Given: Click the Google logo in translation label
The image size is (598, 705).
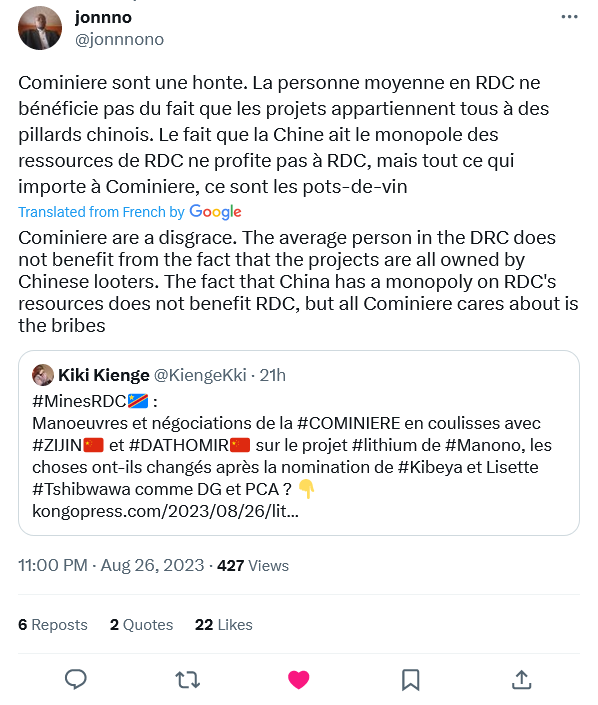Looking at the screenshot, I should (x=215, y=212).
